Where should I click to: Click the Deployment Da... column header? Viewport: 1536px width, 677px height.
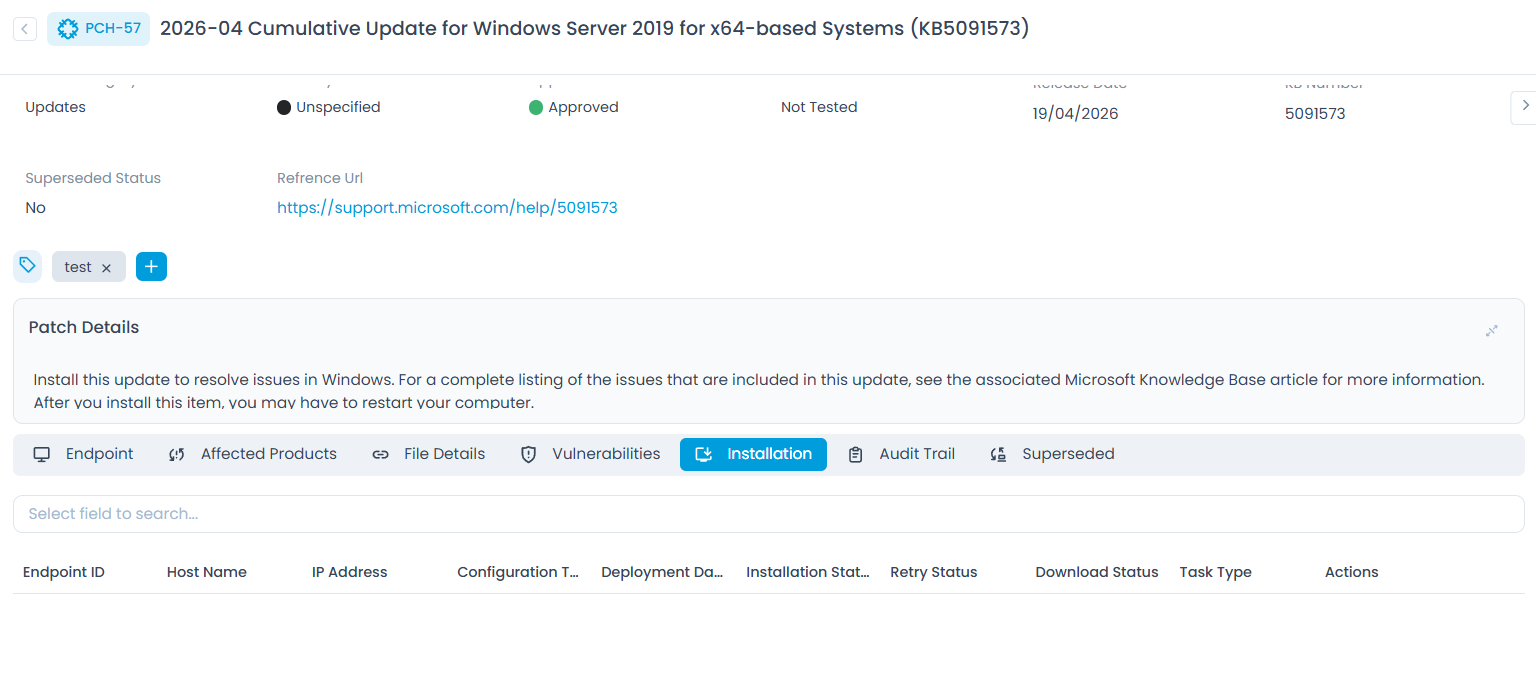pyautogui.click(x=662, y=572)
